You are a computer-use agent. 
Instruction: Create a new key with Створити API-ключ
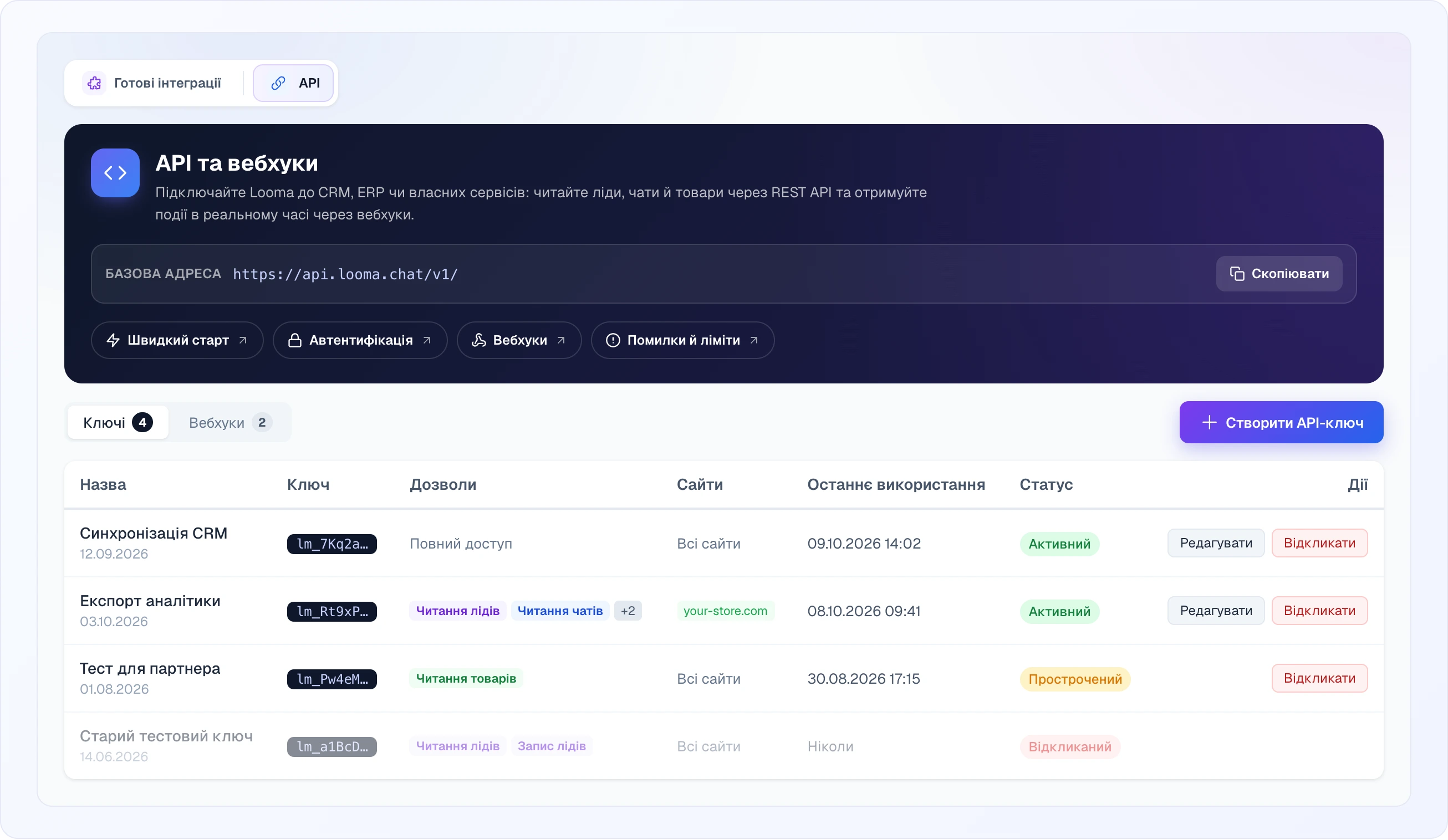click(1281, 423)
